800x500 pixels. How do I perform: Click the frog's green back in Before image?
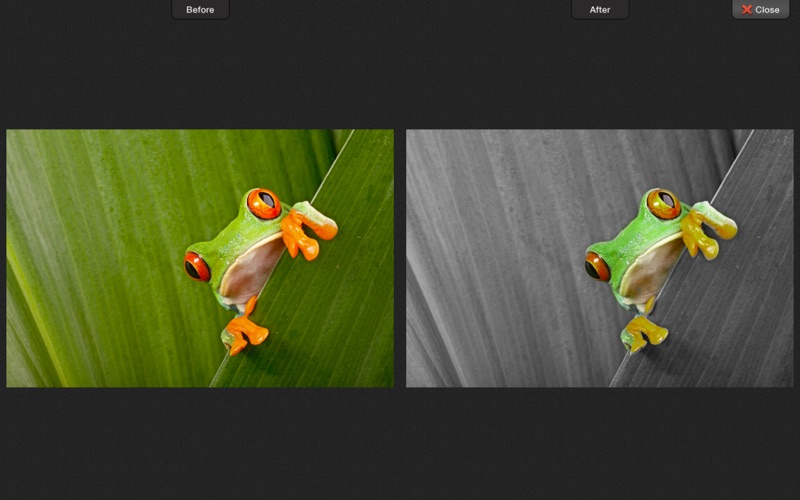coord(233,239)
